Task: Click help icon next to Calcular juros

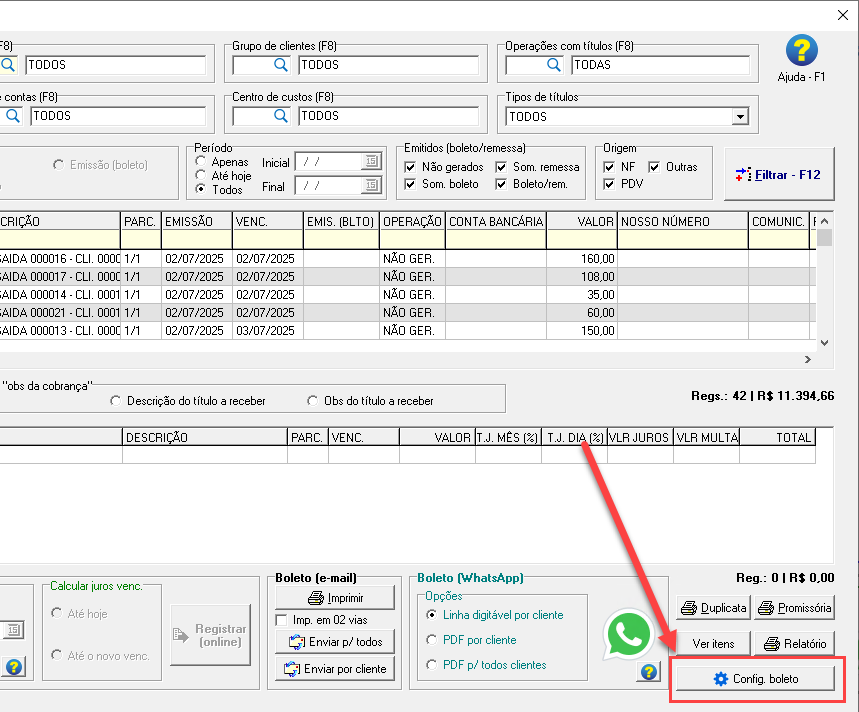Action: tap(14, 667)
